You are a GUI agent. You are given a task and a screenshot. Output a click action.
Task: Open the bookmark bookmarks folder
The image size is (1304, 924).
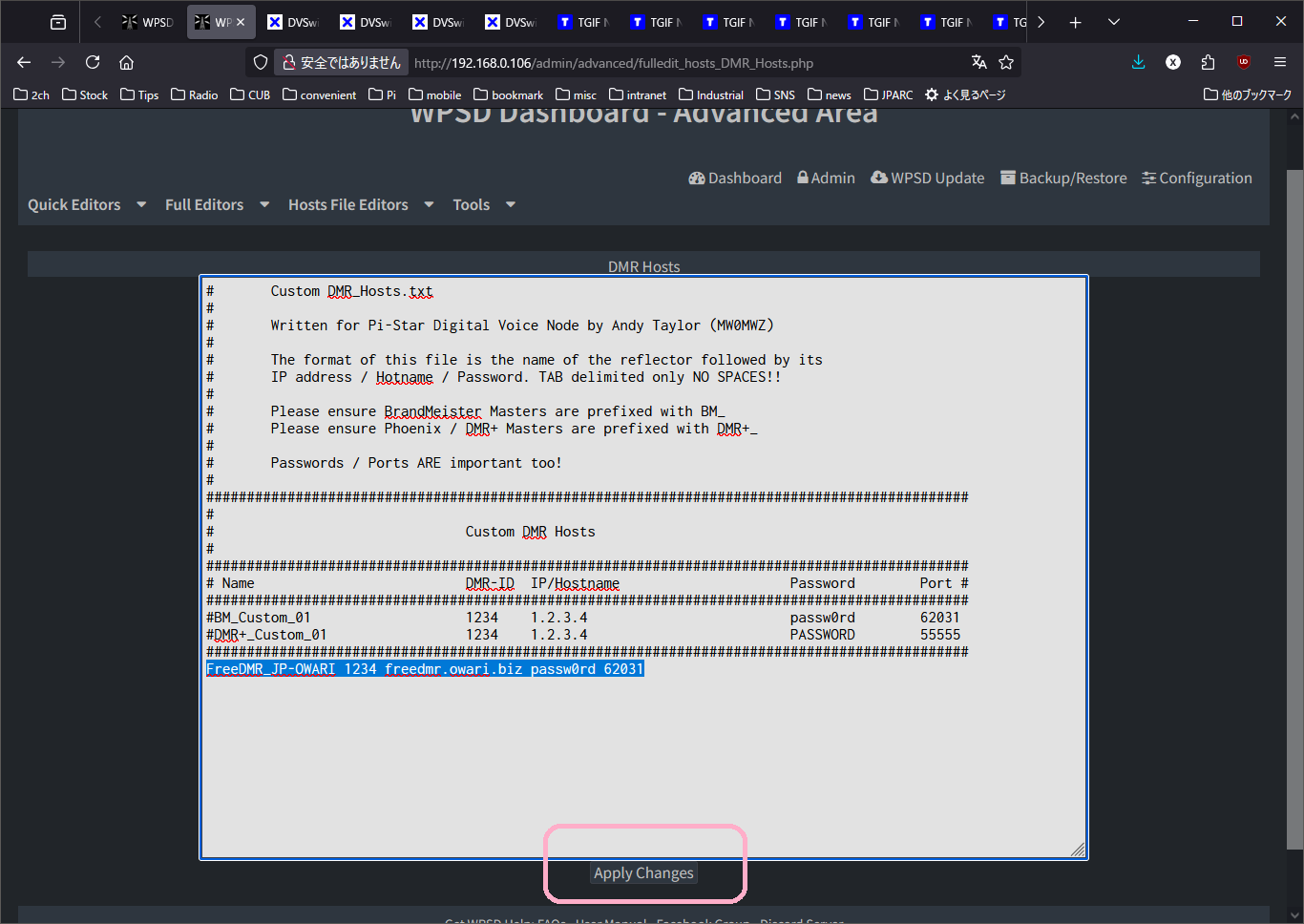click(509, 94)
